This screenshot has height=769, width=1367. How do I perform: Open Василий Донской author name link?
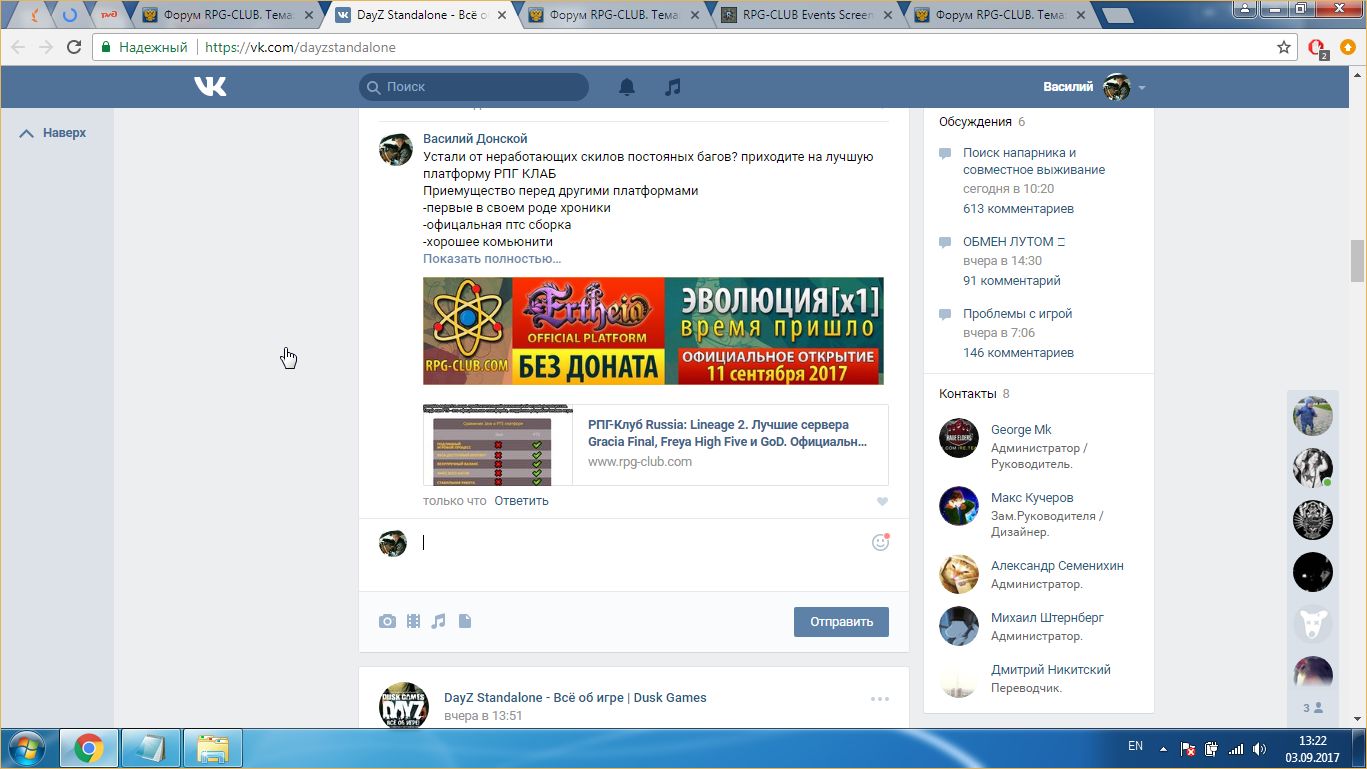coord(475,139)
